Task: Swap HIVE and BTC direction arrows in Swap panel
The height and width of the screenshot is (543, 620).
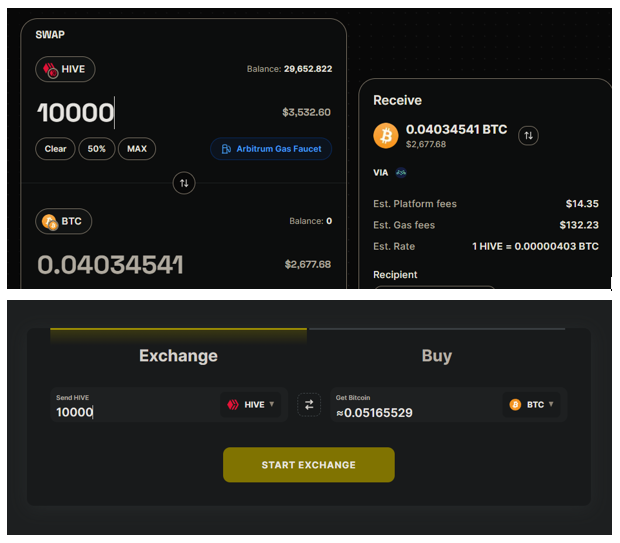Action: pyautogui.click(x=184, y=183)
